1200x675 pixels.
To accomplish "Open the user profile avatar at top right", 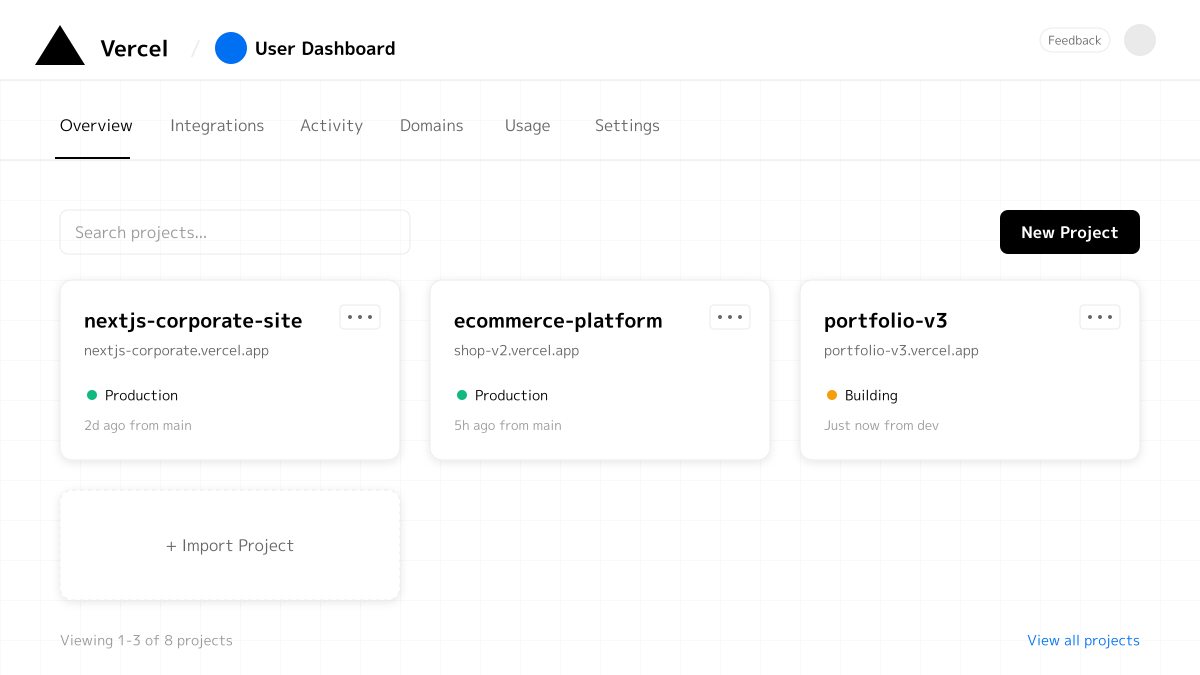I will point(1140,40).
